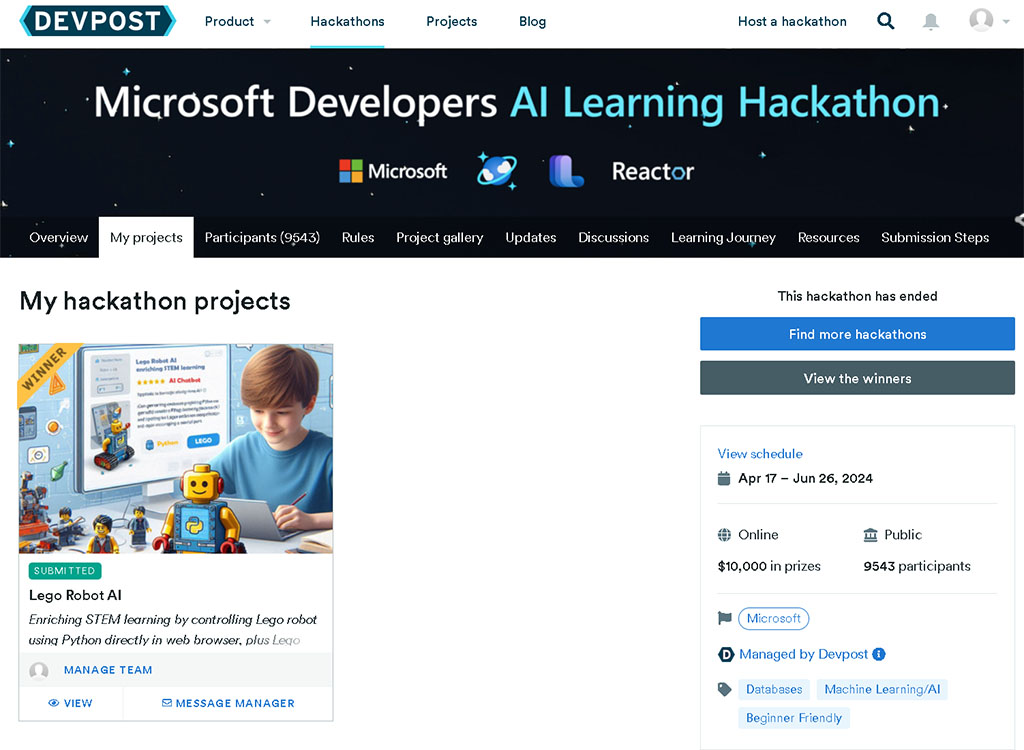1024x750 pixels.
Task: Open the Rules tab
Action: point(358,237)
